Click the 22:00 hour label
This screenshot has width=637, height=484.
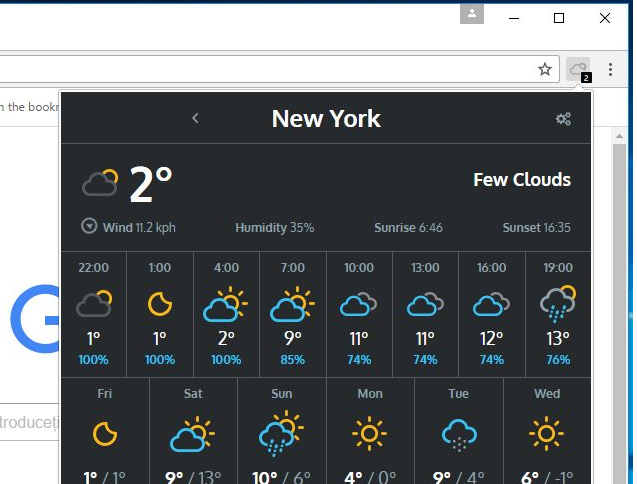point(93,268)
